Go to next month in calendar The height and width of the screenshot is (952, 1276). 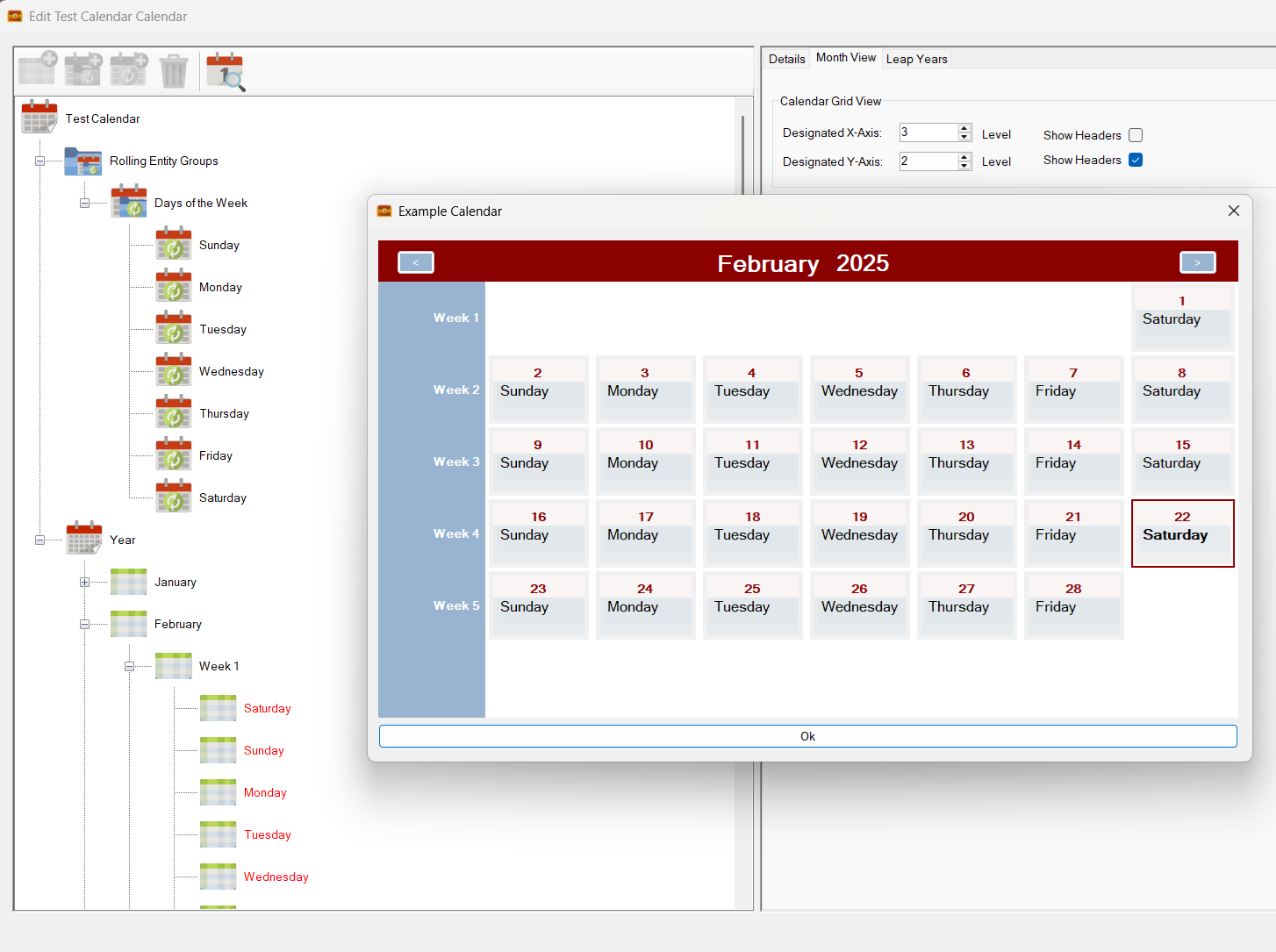[1197, 262]
